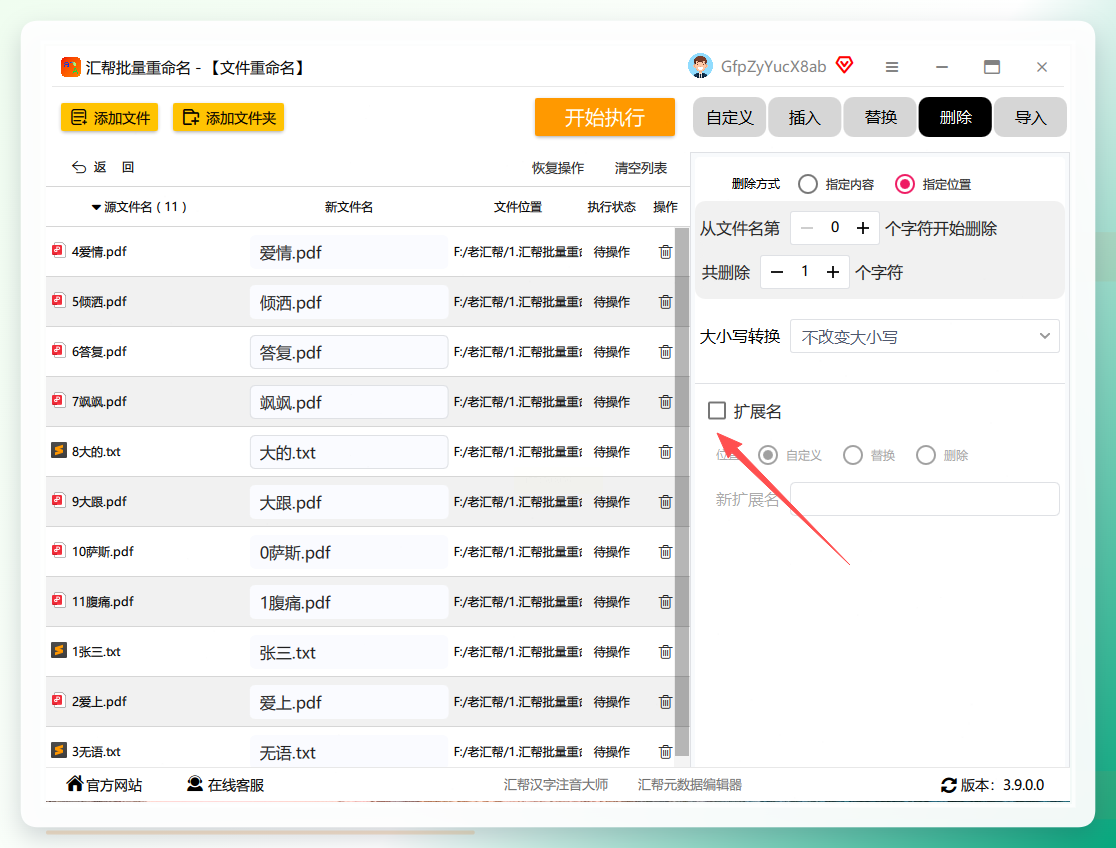Click the 2爱上.pdf file icon
1116x848 pixels.
[x=58, y=701]
